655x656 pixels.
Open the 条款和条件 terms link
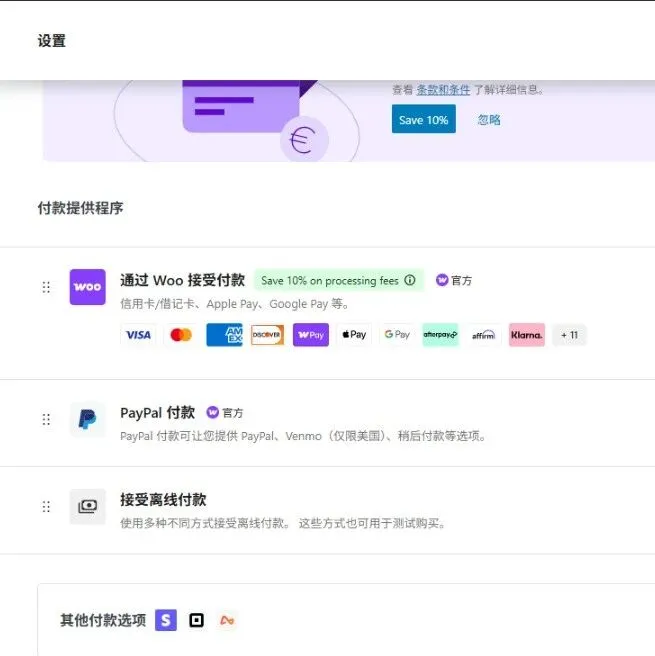click(443, 90)
